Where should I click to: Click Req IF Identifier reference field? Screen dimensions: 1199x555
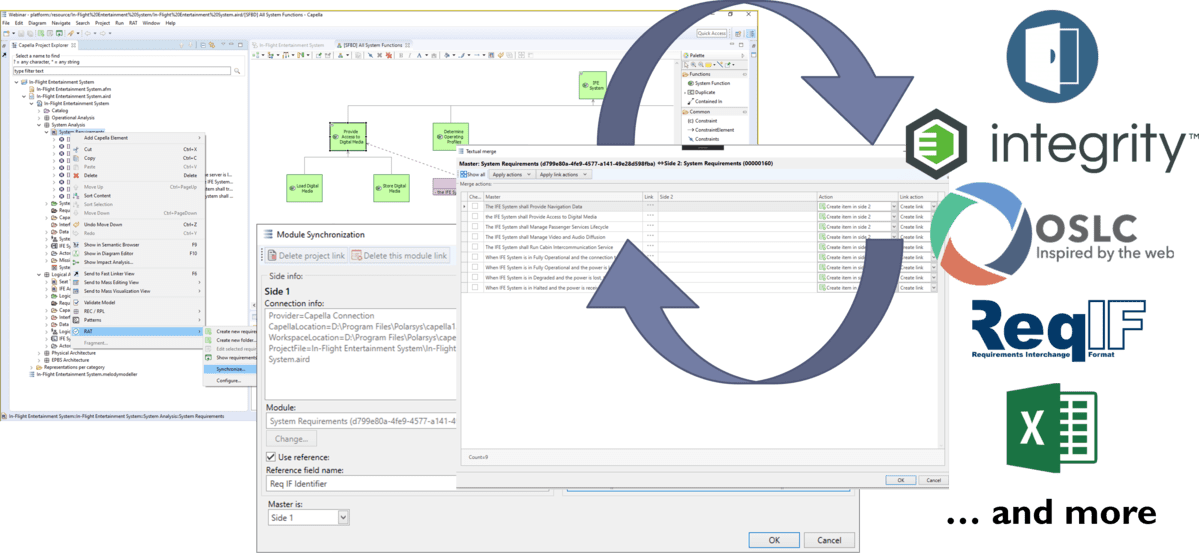361,483
